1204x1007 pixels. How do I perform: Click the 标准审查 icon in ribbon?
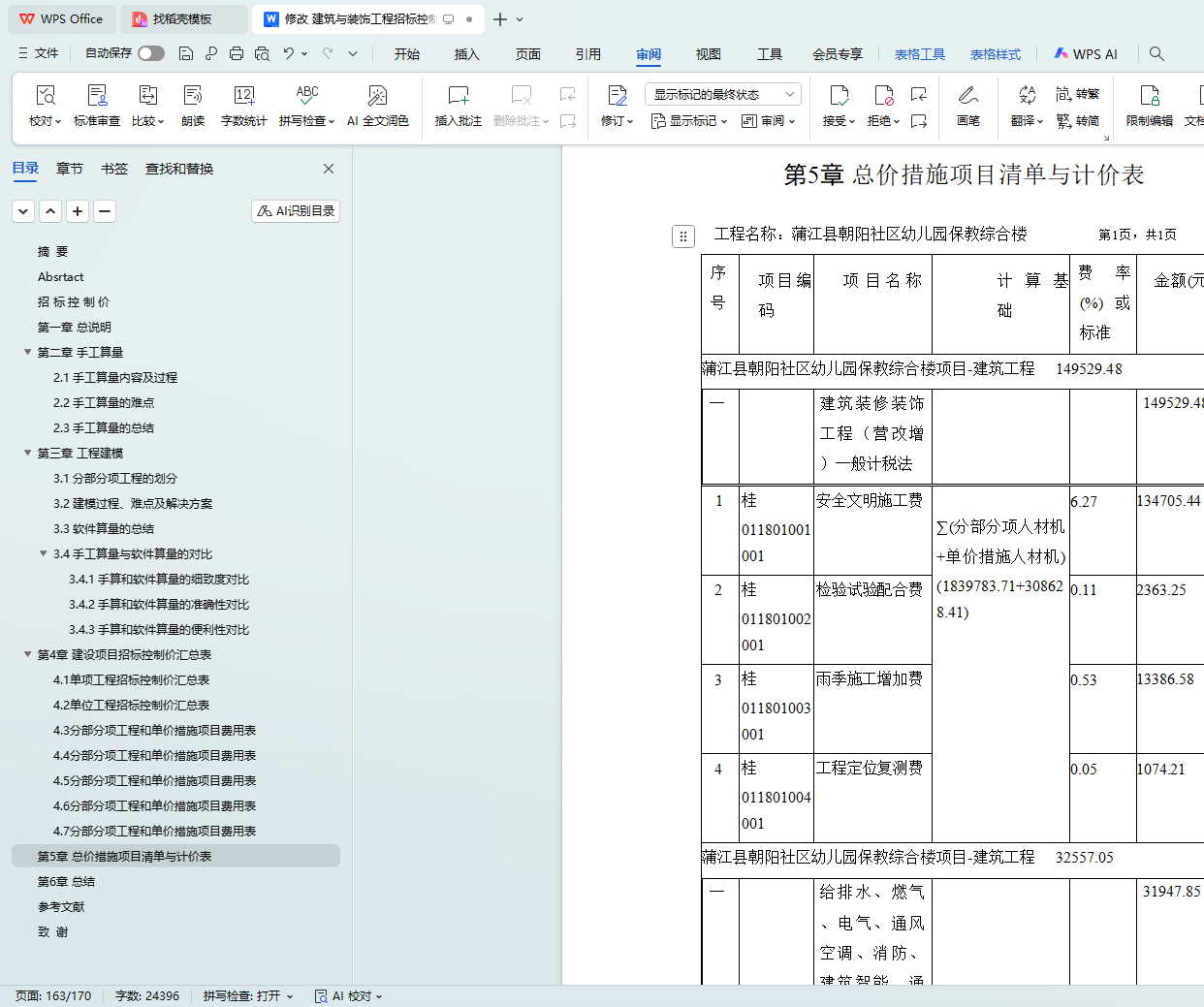pyautogui.click(x=97, y=96)
